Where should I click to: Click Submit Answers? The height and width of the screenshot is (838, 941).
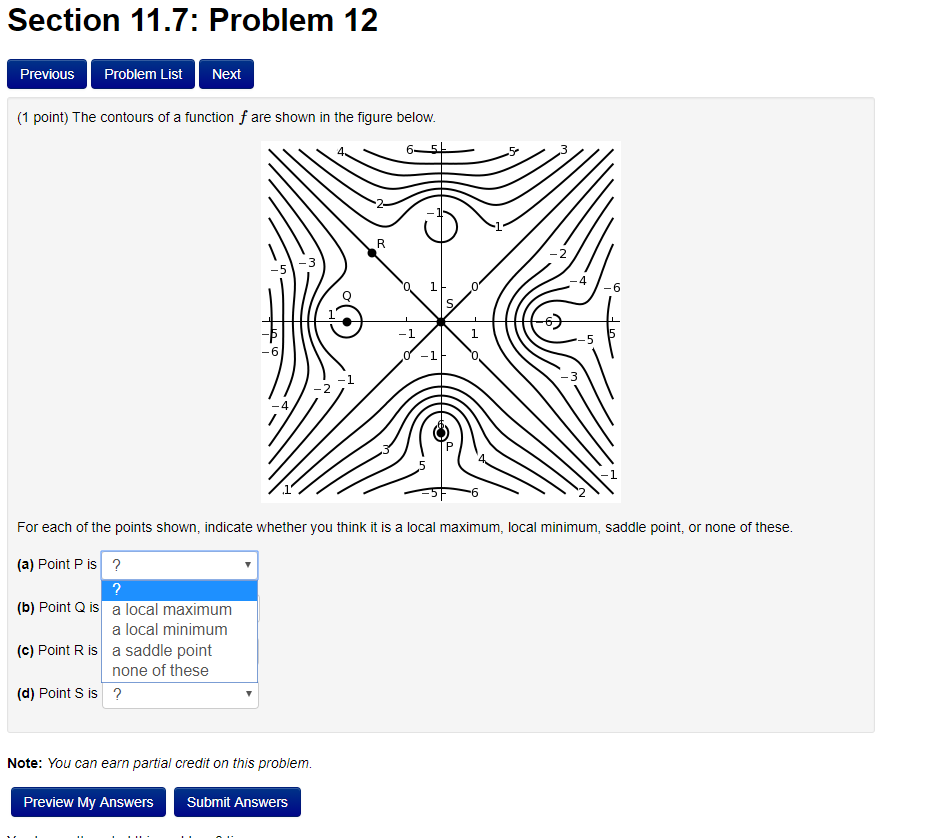click(237, 801)
